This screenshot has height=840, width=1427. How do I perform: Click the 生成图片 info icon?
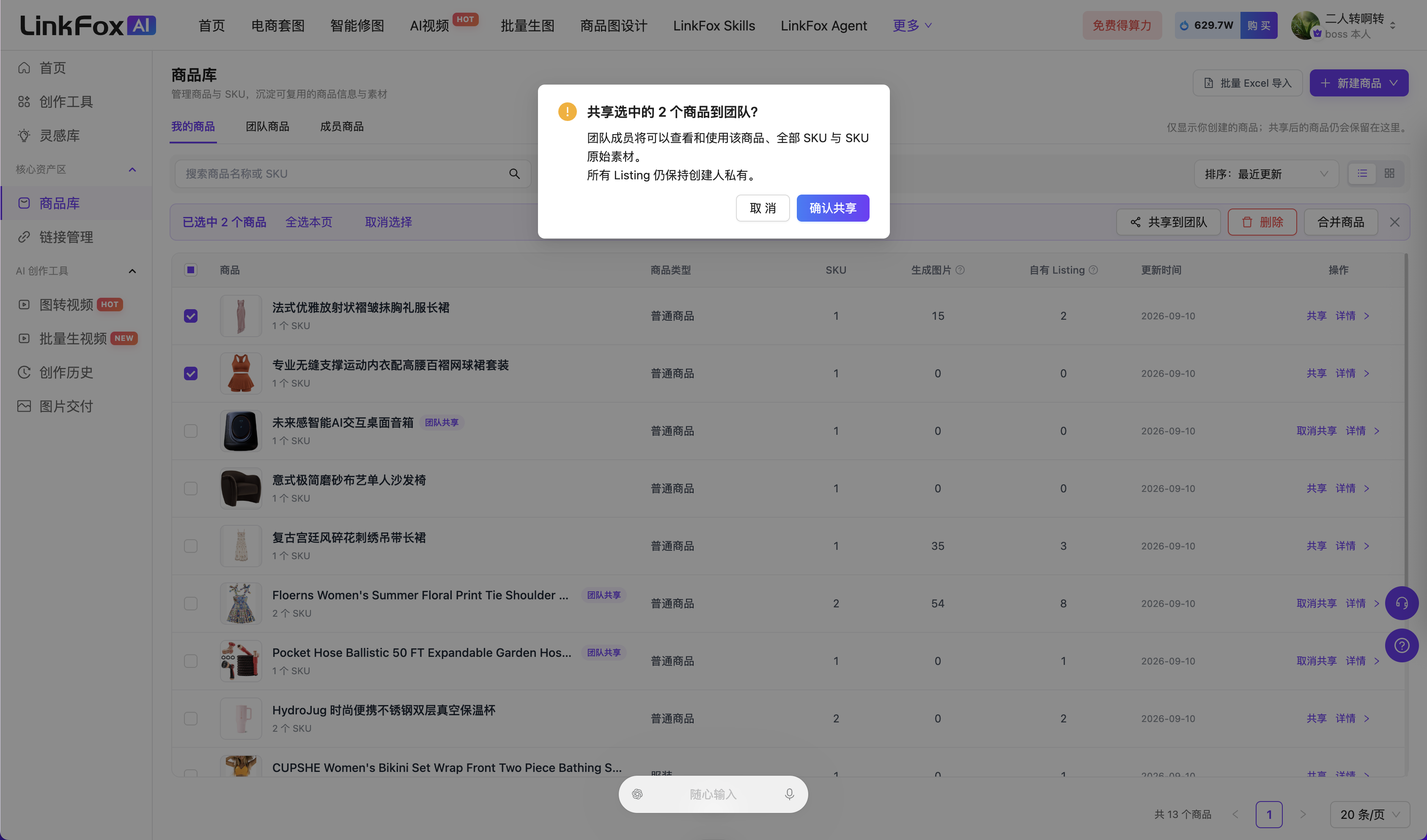[x=960, y=270]
